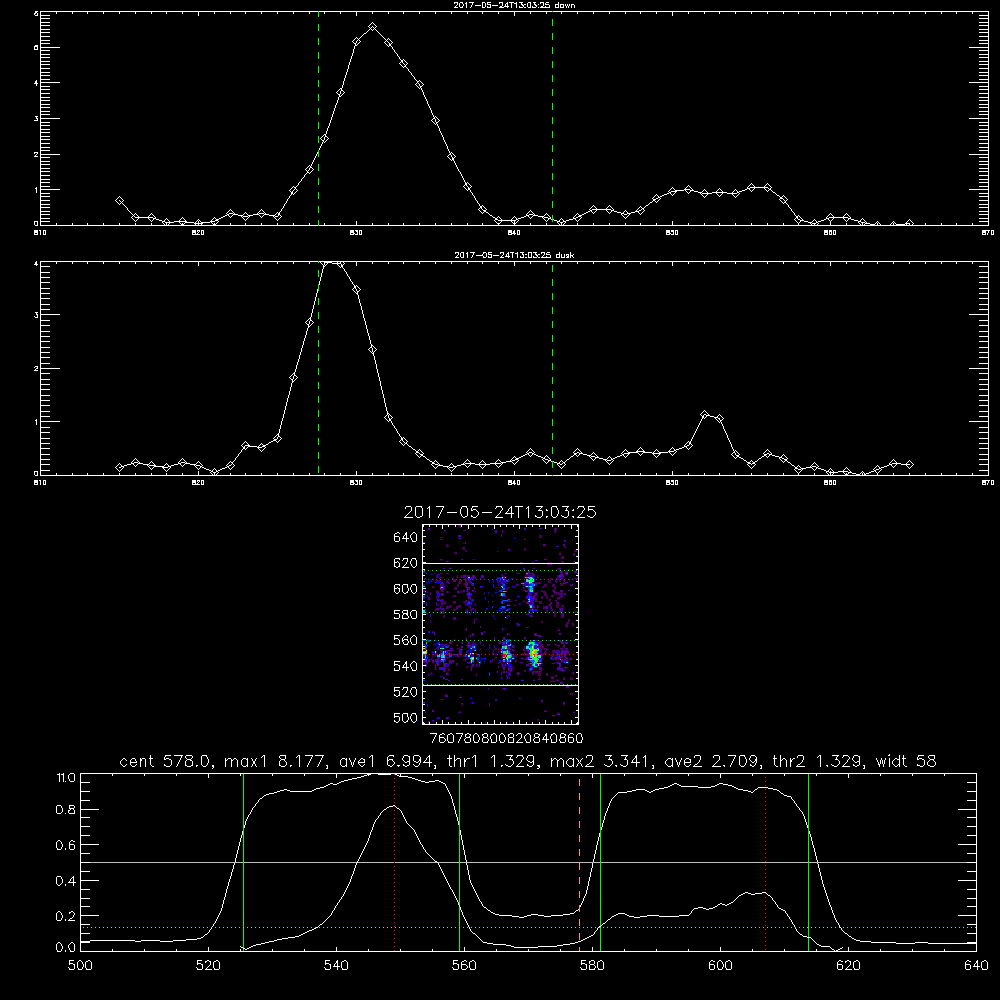Select left green dashed line in dawn plot

[318, 119]
